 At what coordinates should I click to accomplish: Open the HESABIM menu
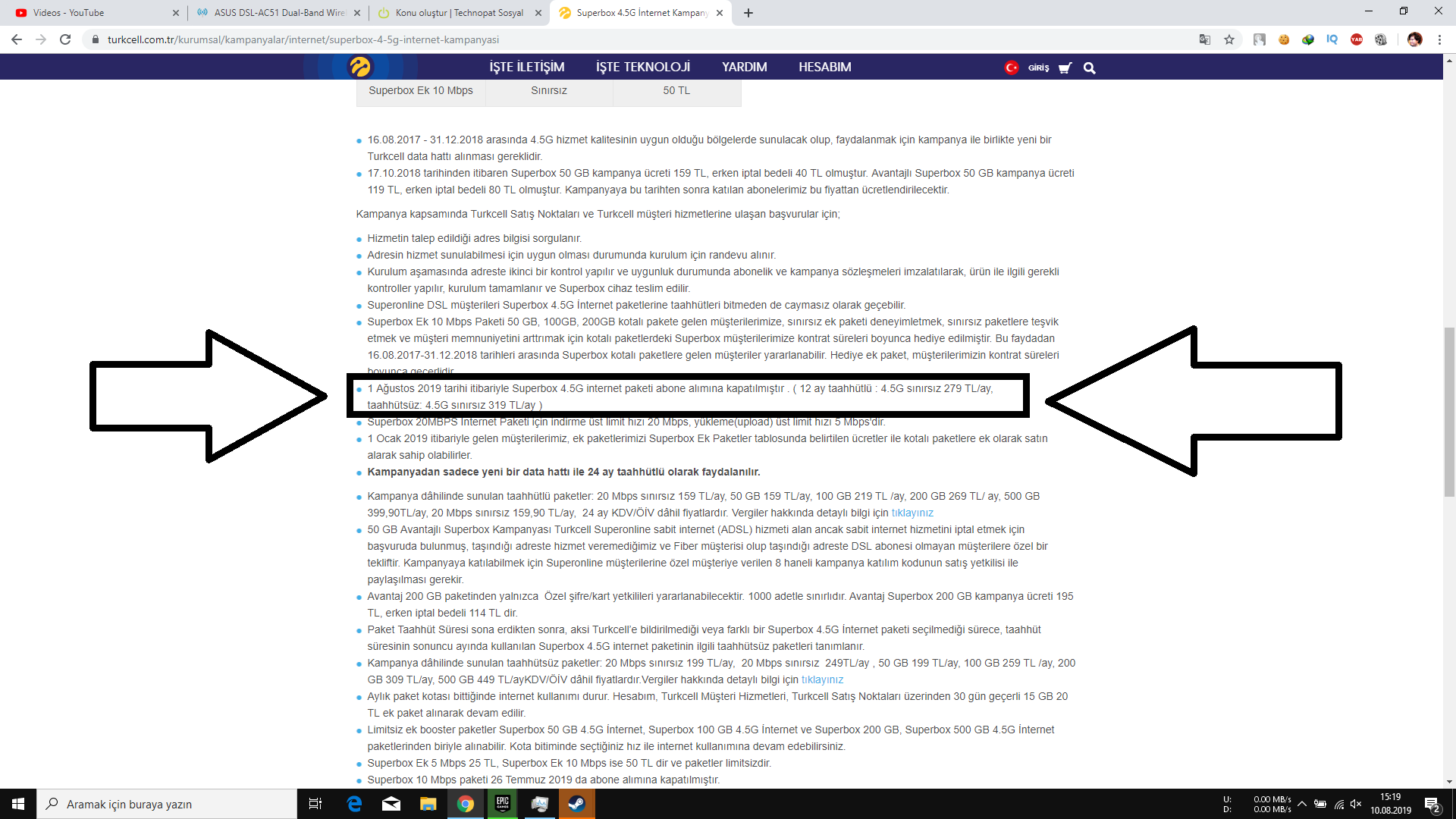coord(825,67)
